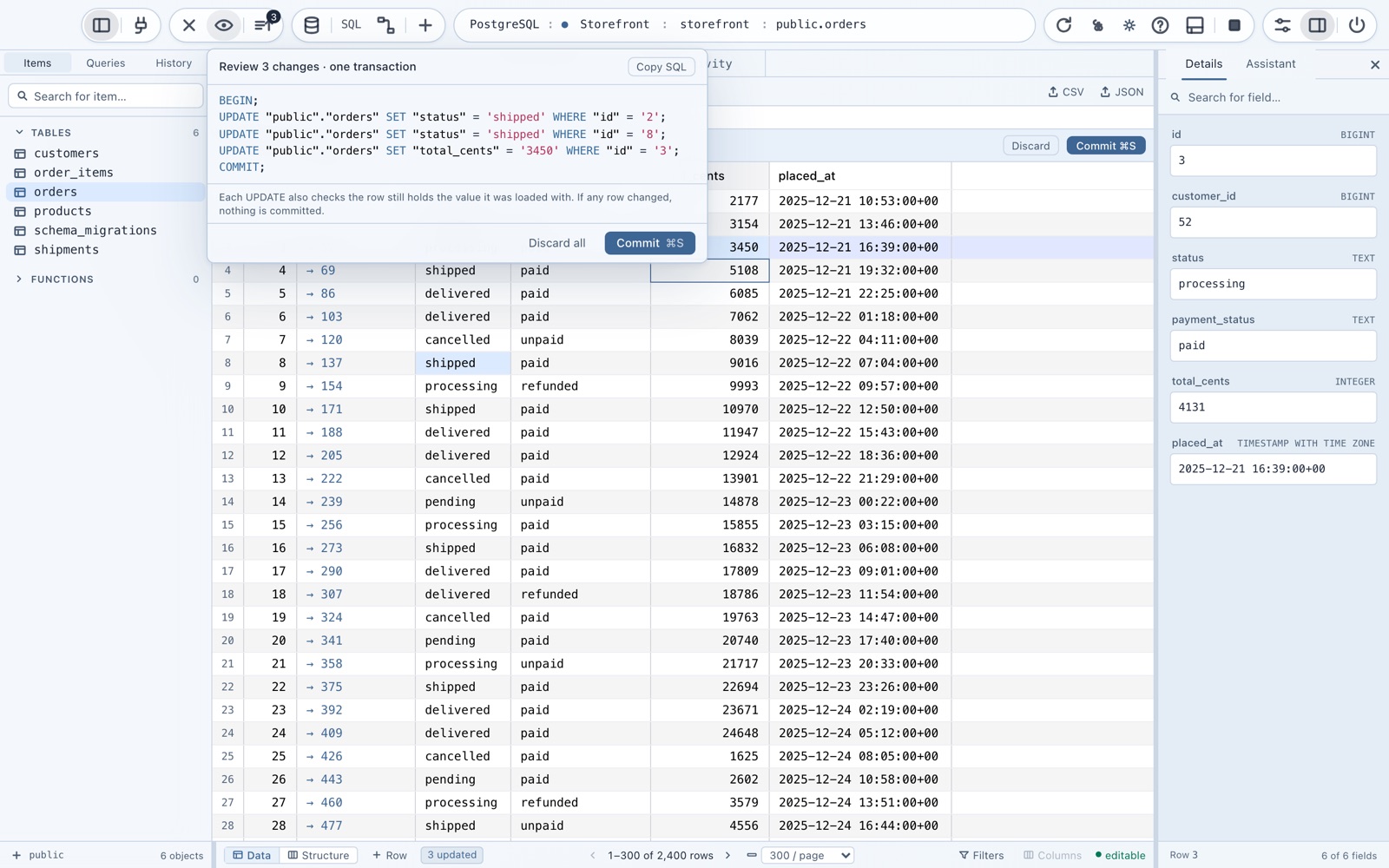
Task: Expand the FUNCTIONS section chevron
Action: 19,279
